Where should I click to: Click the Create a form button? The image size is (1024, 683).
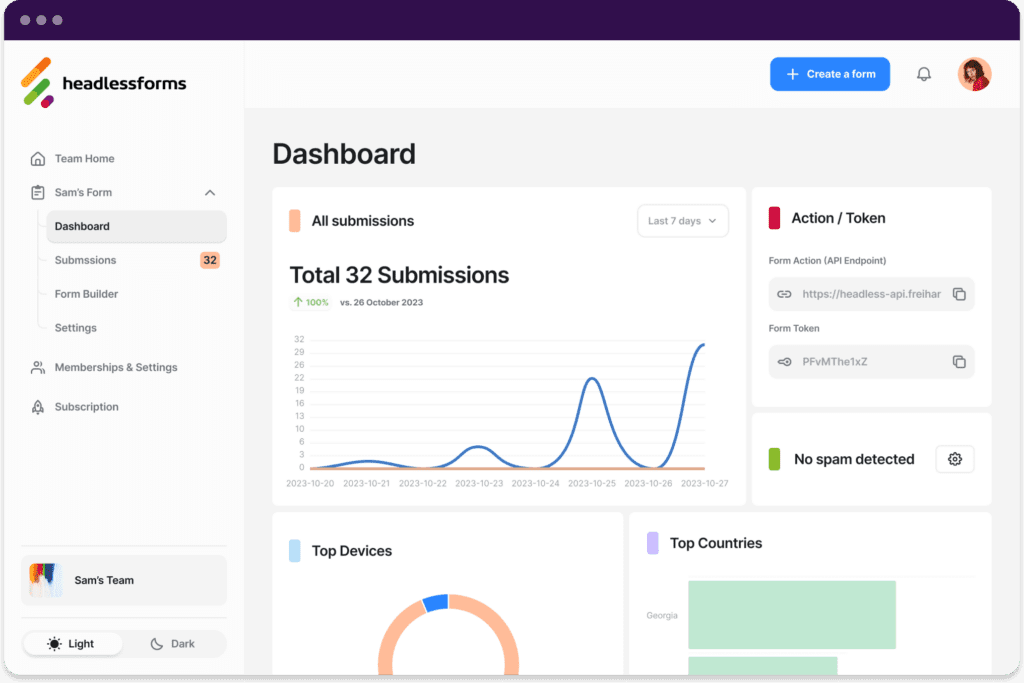pyautogui.click(x=829, y=74)
